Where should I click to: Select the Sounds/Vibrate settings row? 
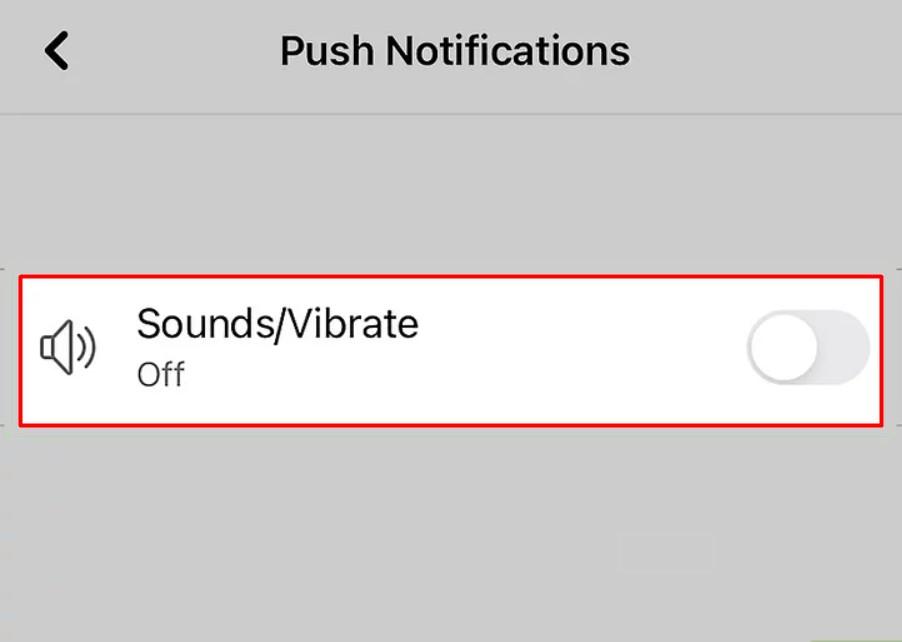click(450, 348)
